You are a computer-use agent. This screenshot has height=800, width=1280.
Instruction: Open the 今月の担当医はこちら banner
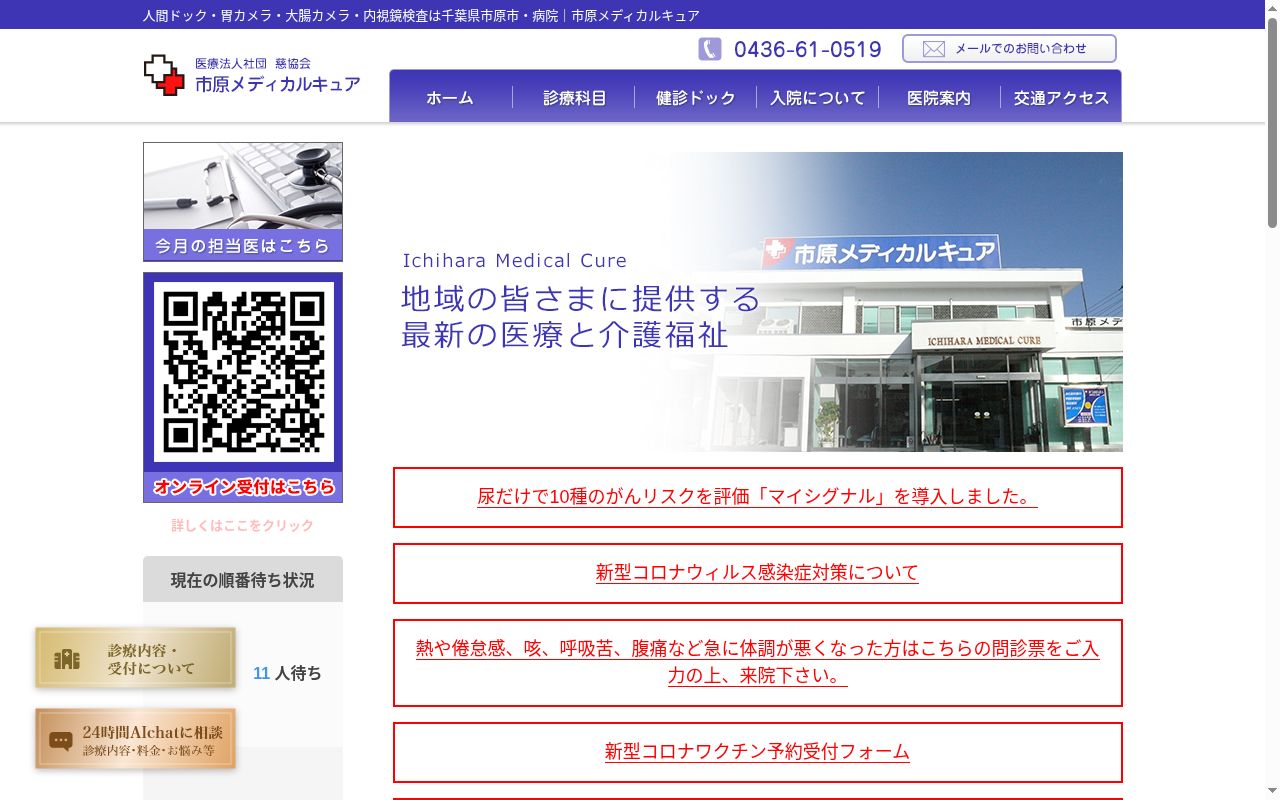point(243,202)
